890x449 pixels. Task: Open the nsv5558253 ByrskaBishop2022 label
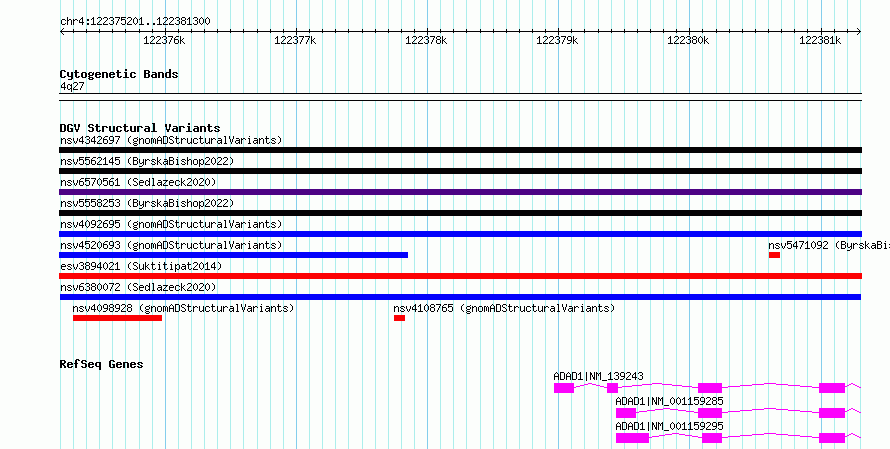[147, 203]
